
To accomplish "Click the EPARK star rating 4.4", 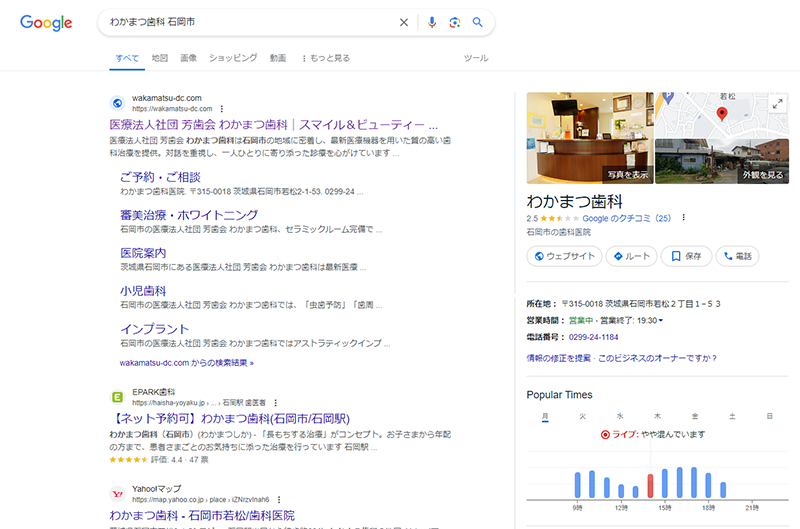I will coord(129,460).
